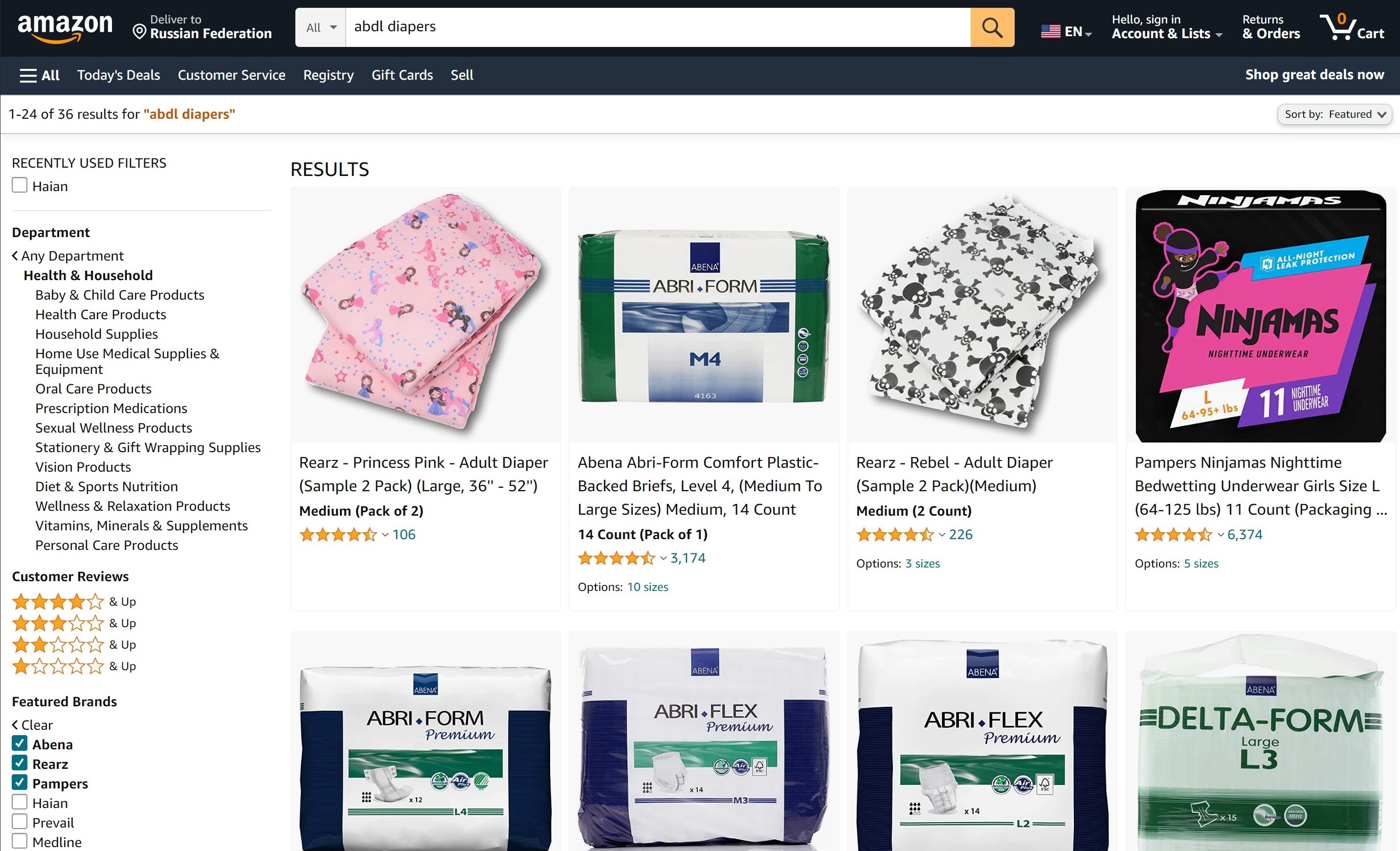
Task: Filter by 1 star & Up rating
Action: [x=74, y=666]
